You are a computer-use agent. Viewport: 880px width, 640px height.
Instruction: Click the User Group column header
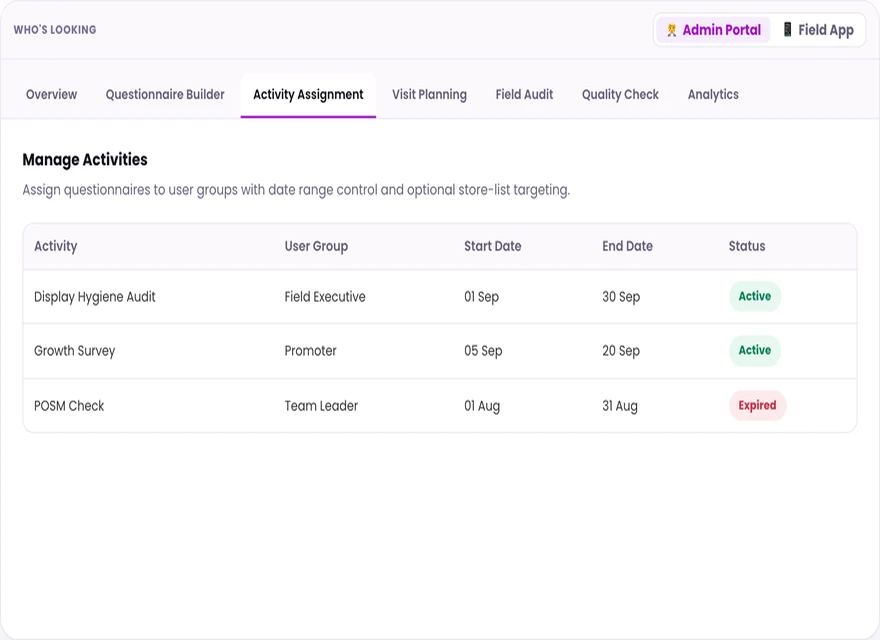(316, 246)
